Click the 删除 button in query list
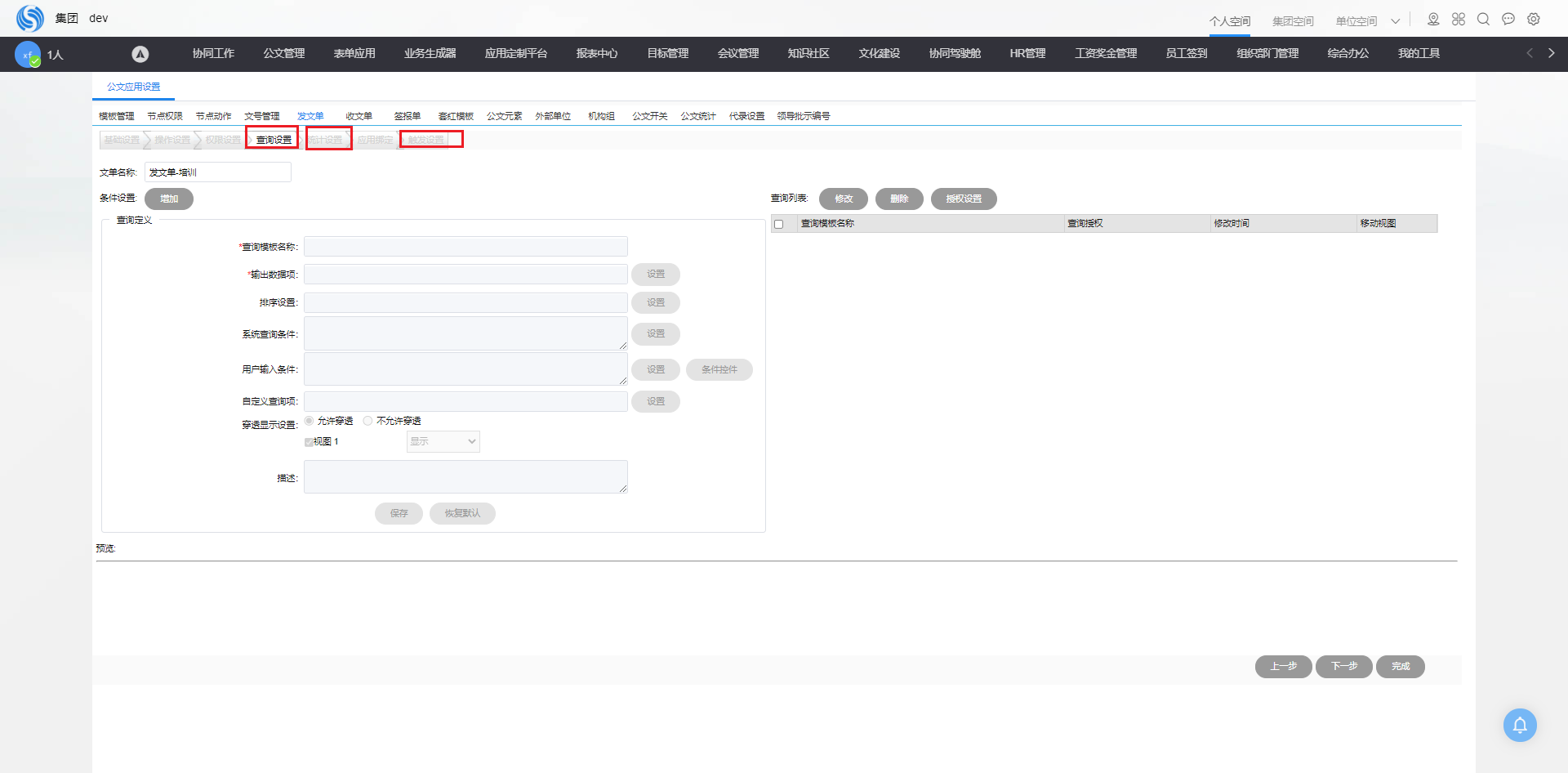1568x773 pixels. click(x=899, y=199)
